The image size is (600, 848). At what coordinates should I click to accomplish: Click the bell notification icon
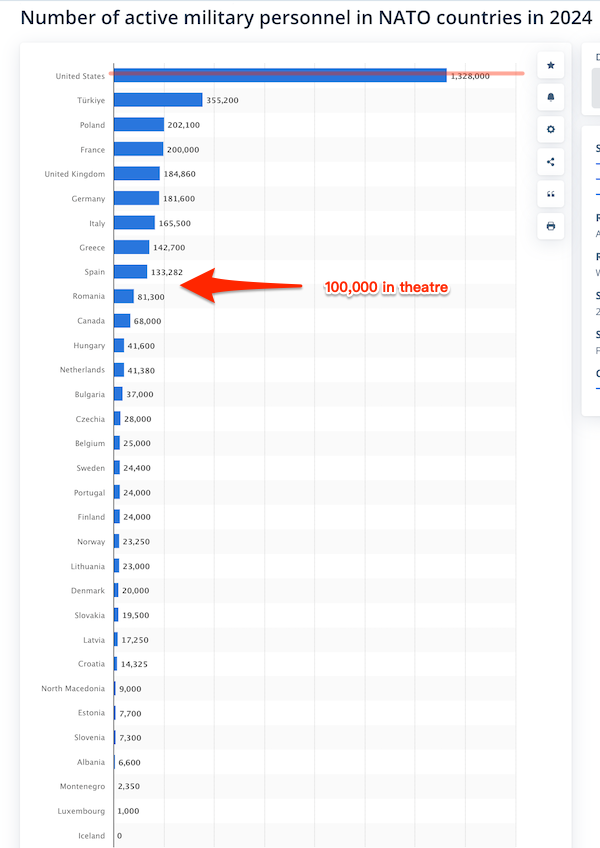[550, 97]
